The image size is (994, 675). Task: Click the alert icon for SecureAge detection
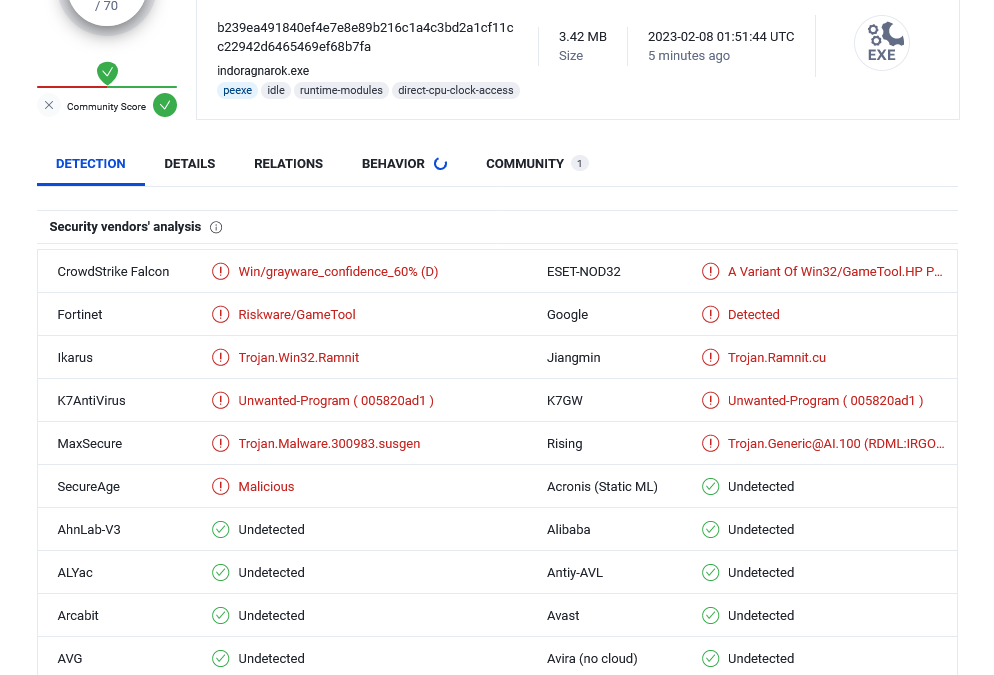pos(221,487)
